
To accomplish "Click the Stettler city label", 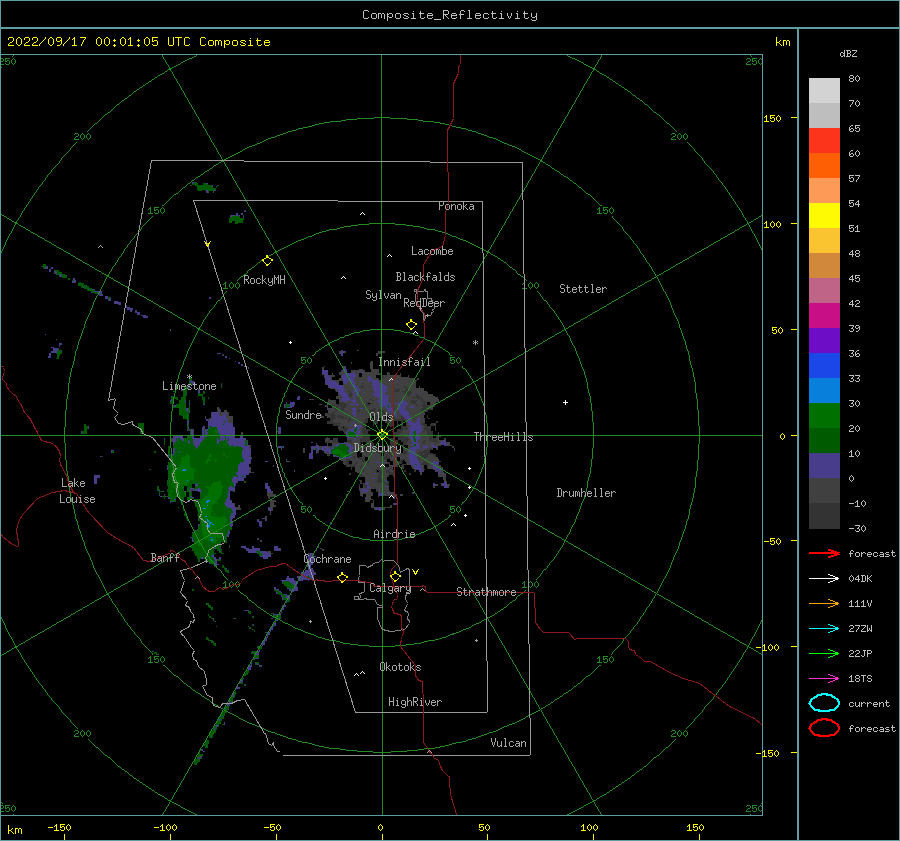I will (583, 289).
